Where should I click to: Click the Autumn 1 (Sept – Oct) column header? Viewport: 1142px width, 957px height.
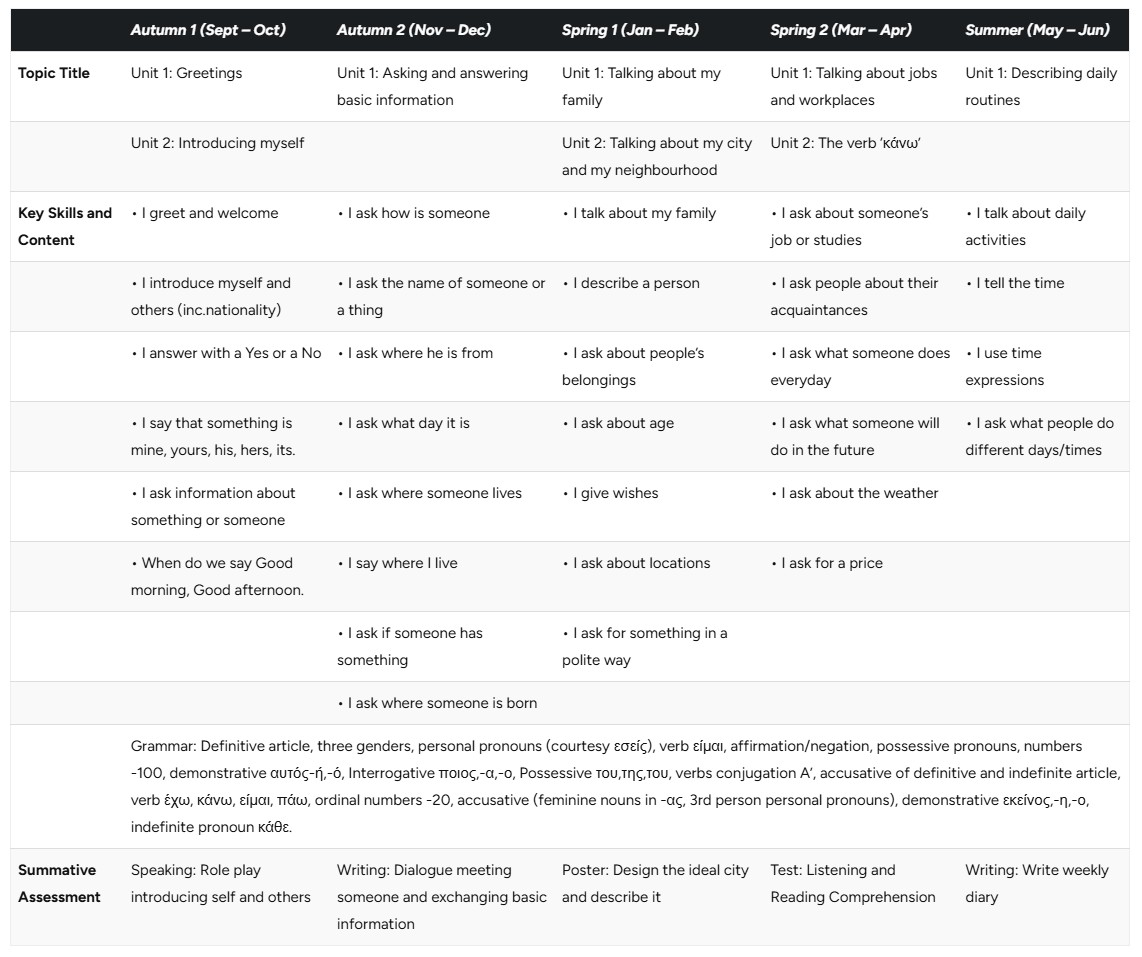coord(208,30)
